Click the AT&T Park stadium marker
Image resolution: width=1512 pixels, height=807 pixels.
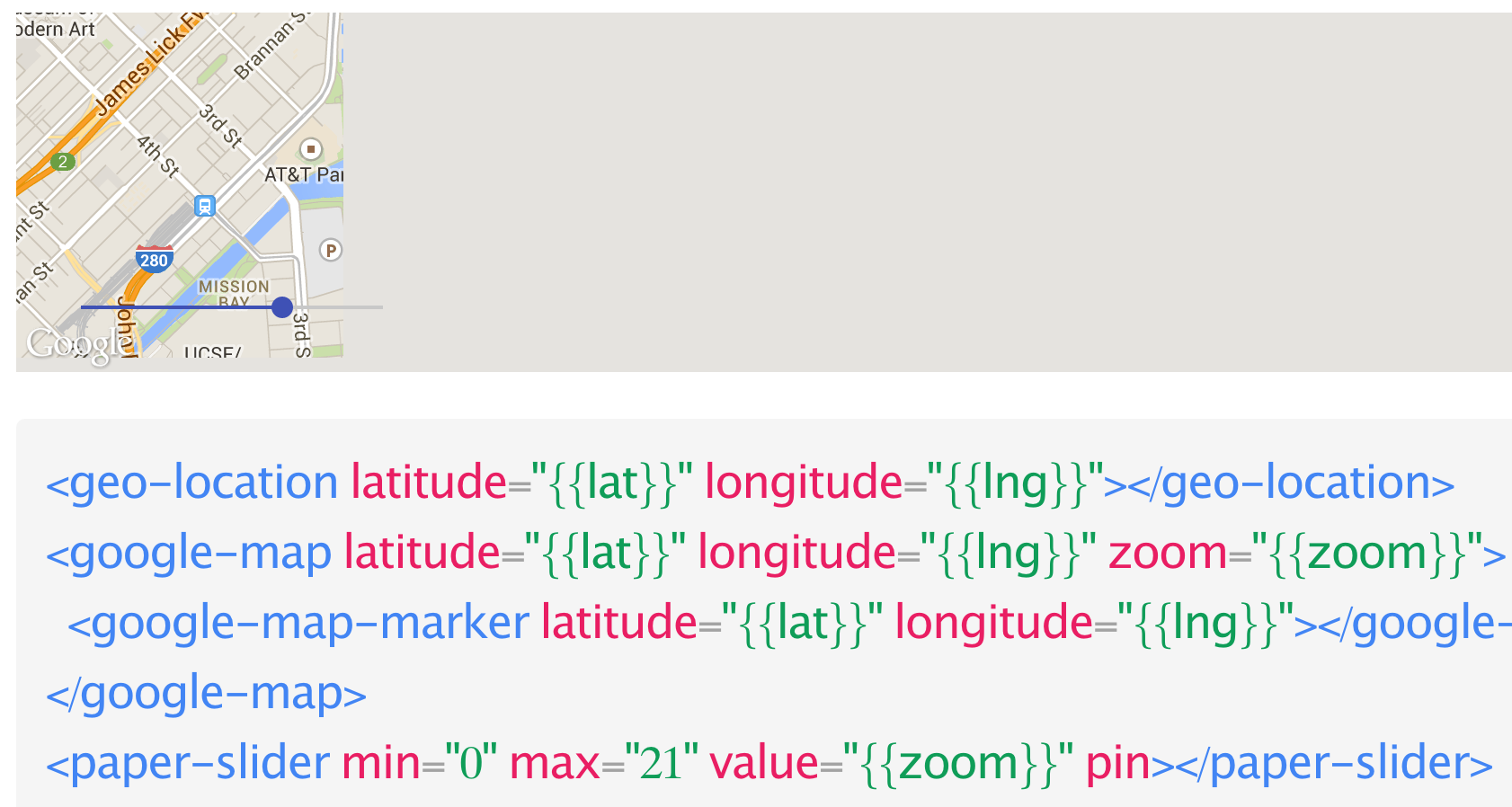click(x=310, y=149)
